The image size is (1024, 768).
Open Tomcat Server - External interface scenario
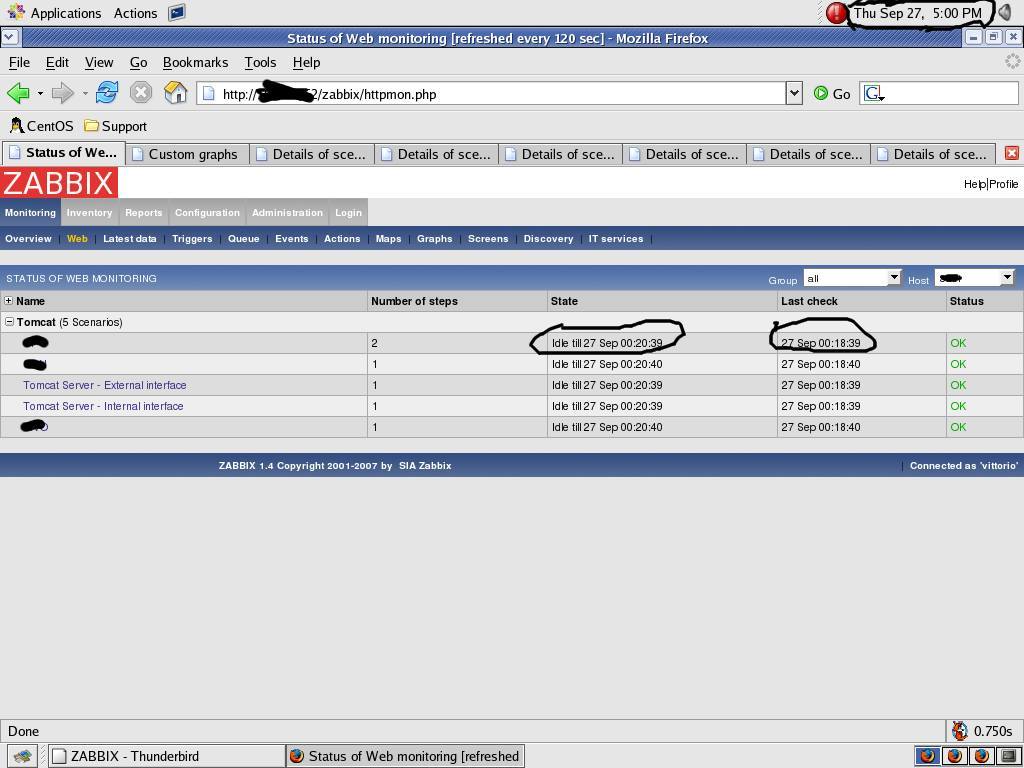[104, 385]
